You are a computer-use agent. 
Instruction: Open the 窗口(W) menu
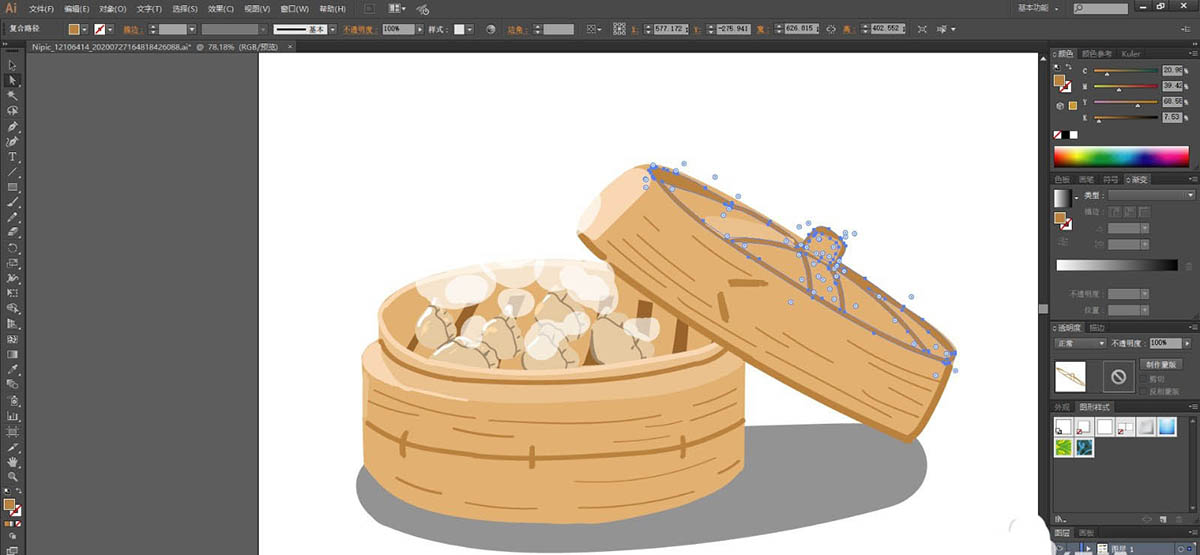coord(294,8)
